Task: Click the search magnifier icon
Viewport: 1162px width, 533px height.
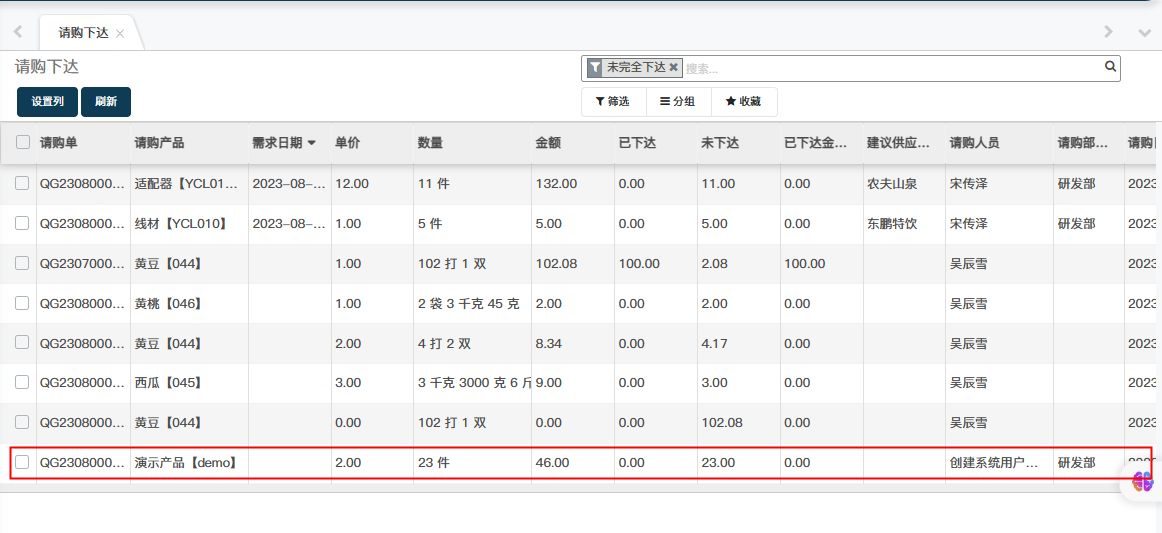Action: click(1110, 67)
